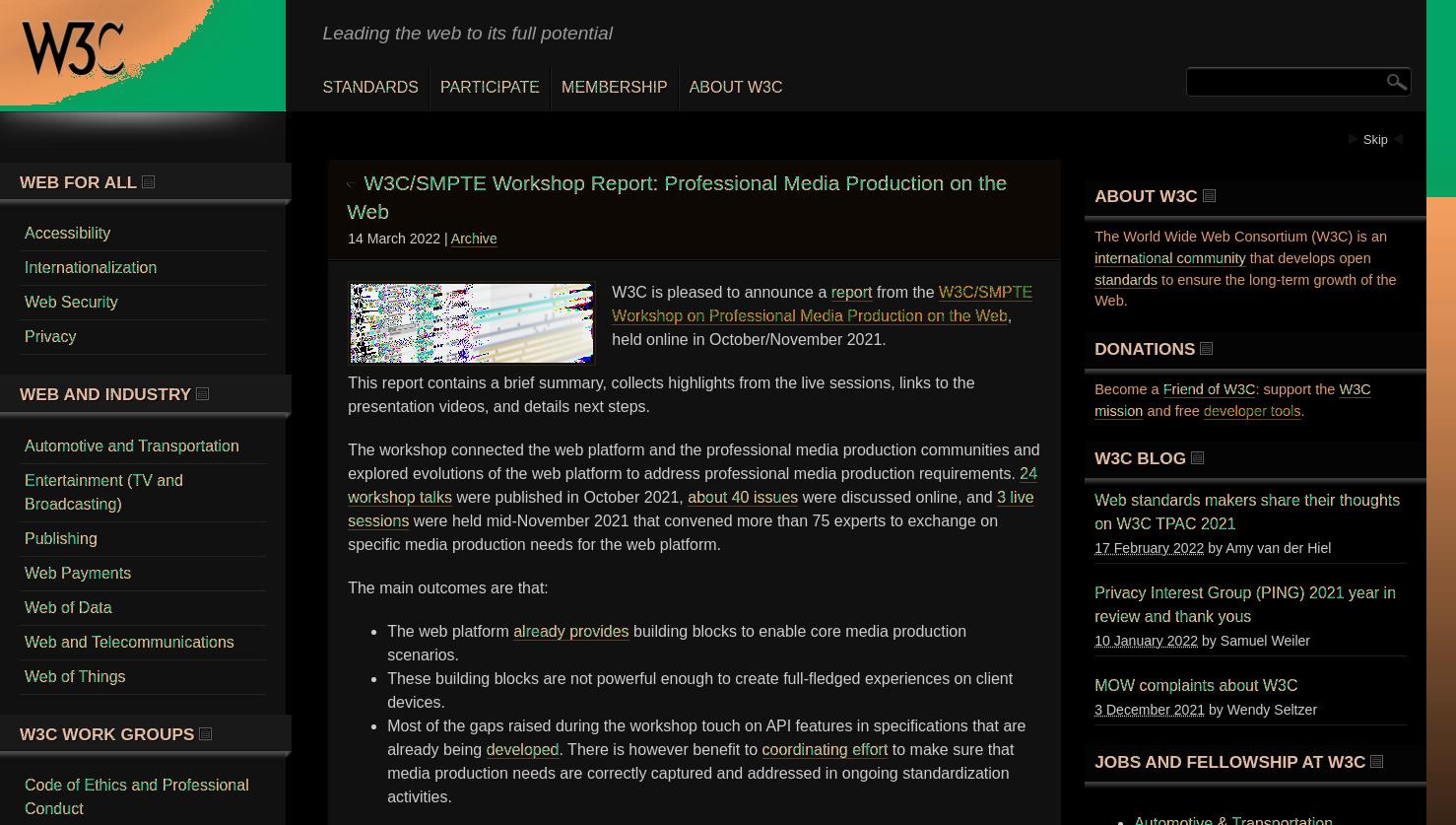Open blog post about W3C TPAC 2021
This screenshot has width=1456, height=825.
1247,513
